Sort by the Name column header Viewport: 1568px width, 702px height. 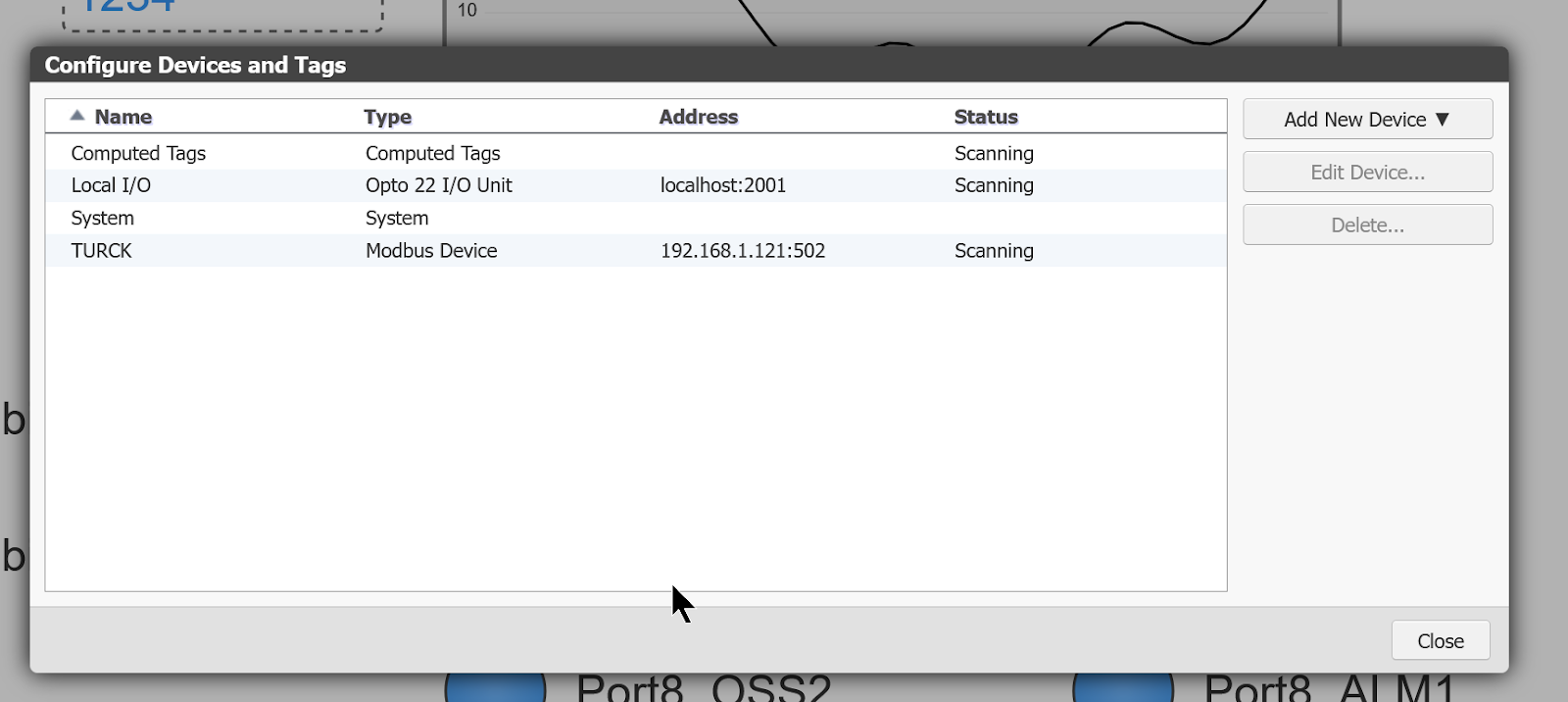(123, 117)
